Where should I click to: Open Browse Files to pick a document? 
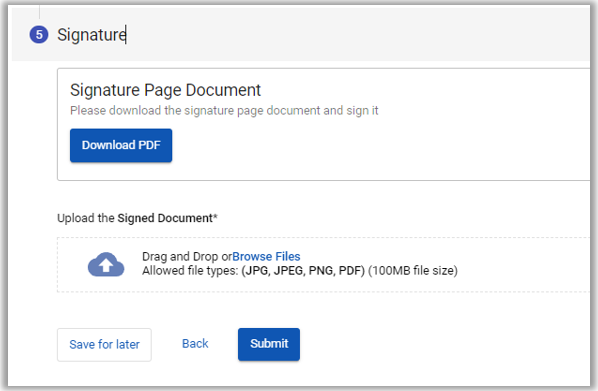point(266,256)
